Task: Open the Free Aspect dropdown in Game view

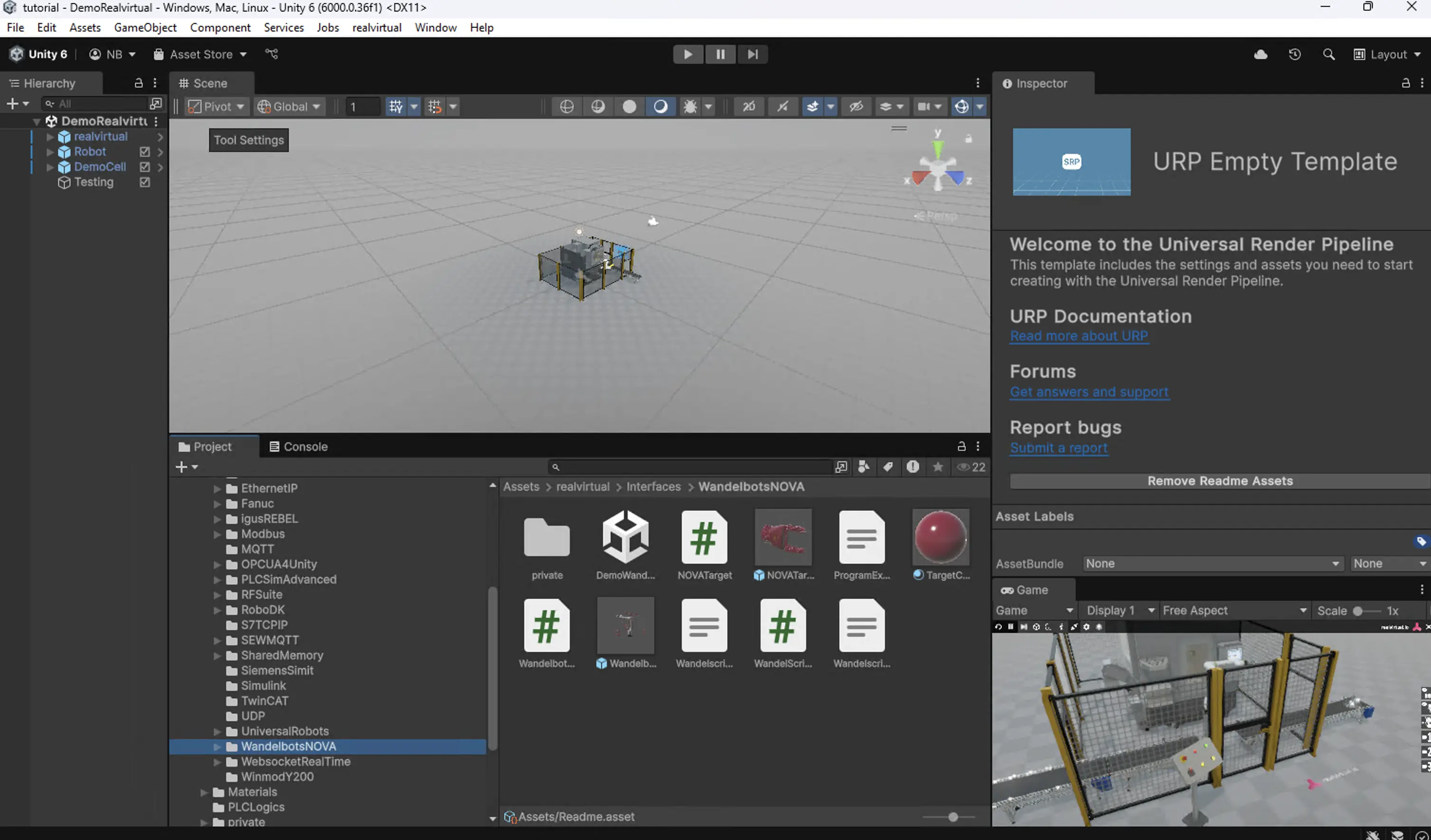Action: (x=1235, y=610)
